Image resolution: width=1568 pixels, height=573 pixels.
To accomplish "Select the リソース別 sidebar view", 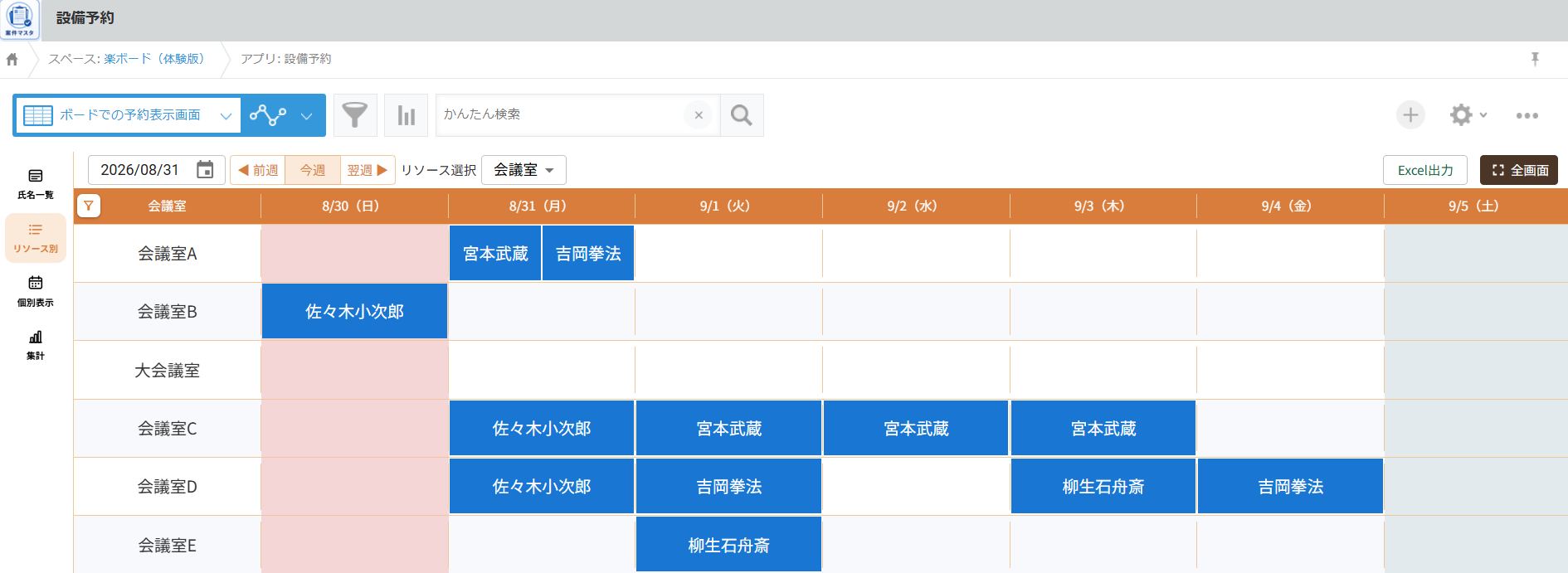I will 36,238.
